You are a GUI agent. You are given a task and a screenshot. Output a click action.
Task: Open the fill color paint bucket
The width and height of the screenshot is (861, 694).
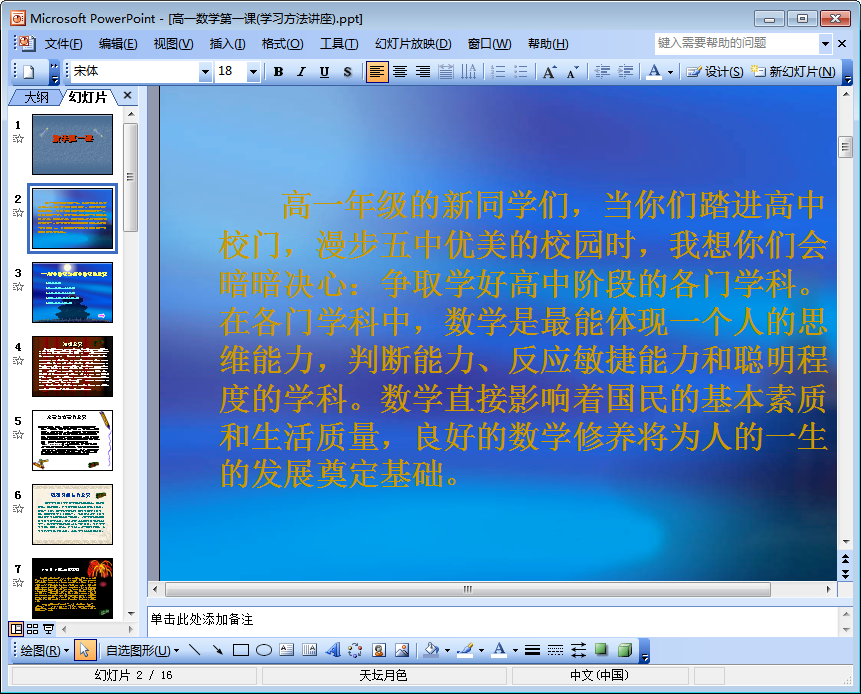tap(431, 650)
